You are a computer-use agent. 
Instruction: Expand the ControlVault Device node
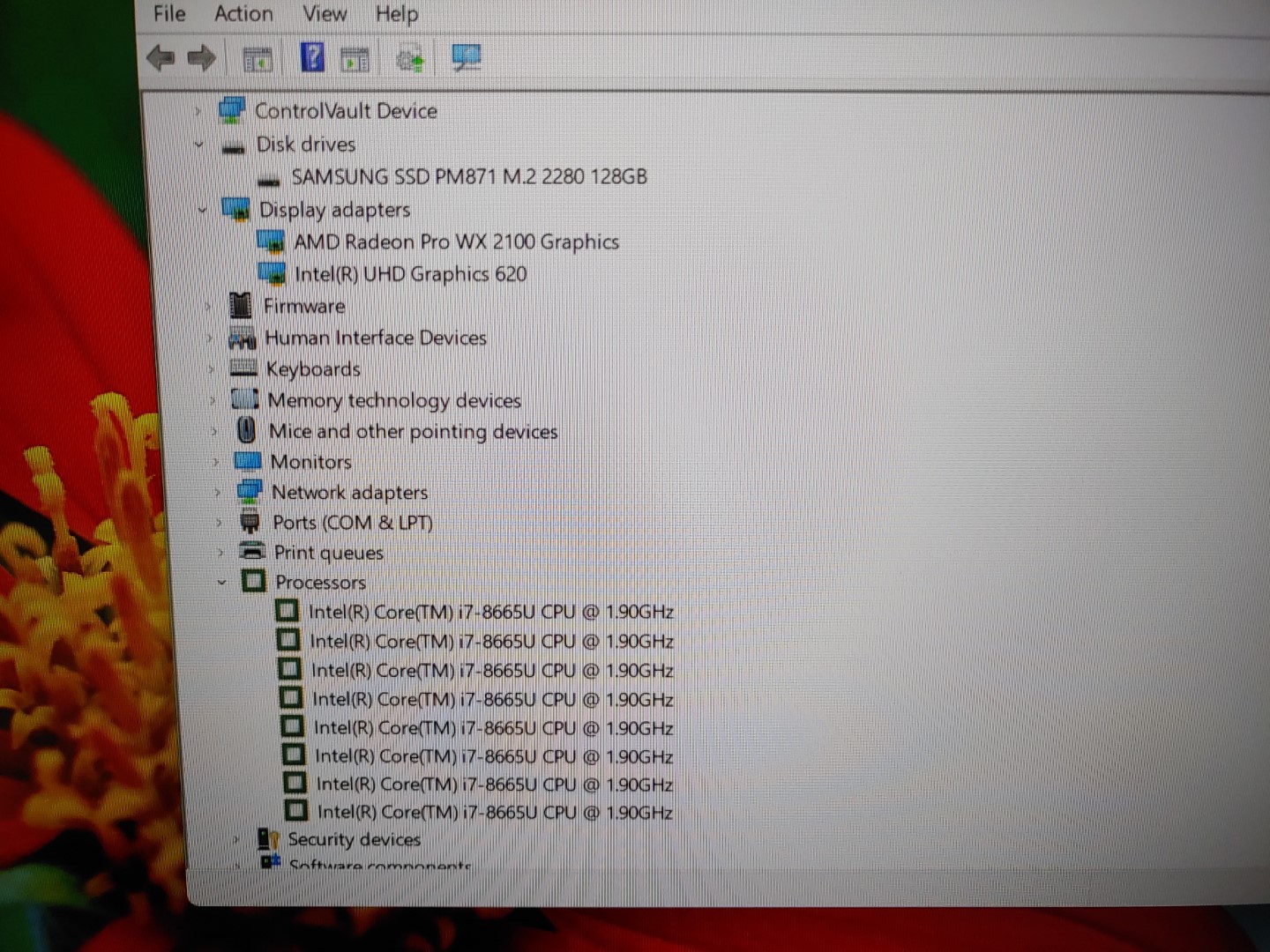tap(198, 111)
